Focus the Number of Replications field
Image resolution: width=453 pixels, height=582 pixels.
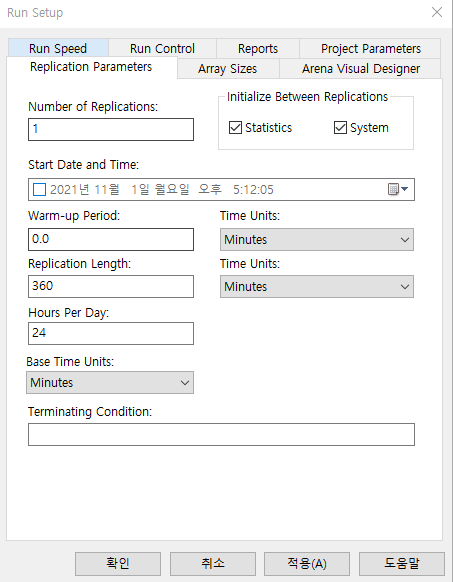pyautogui.click(x=111, y=130)
